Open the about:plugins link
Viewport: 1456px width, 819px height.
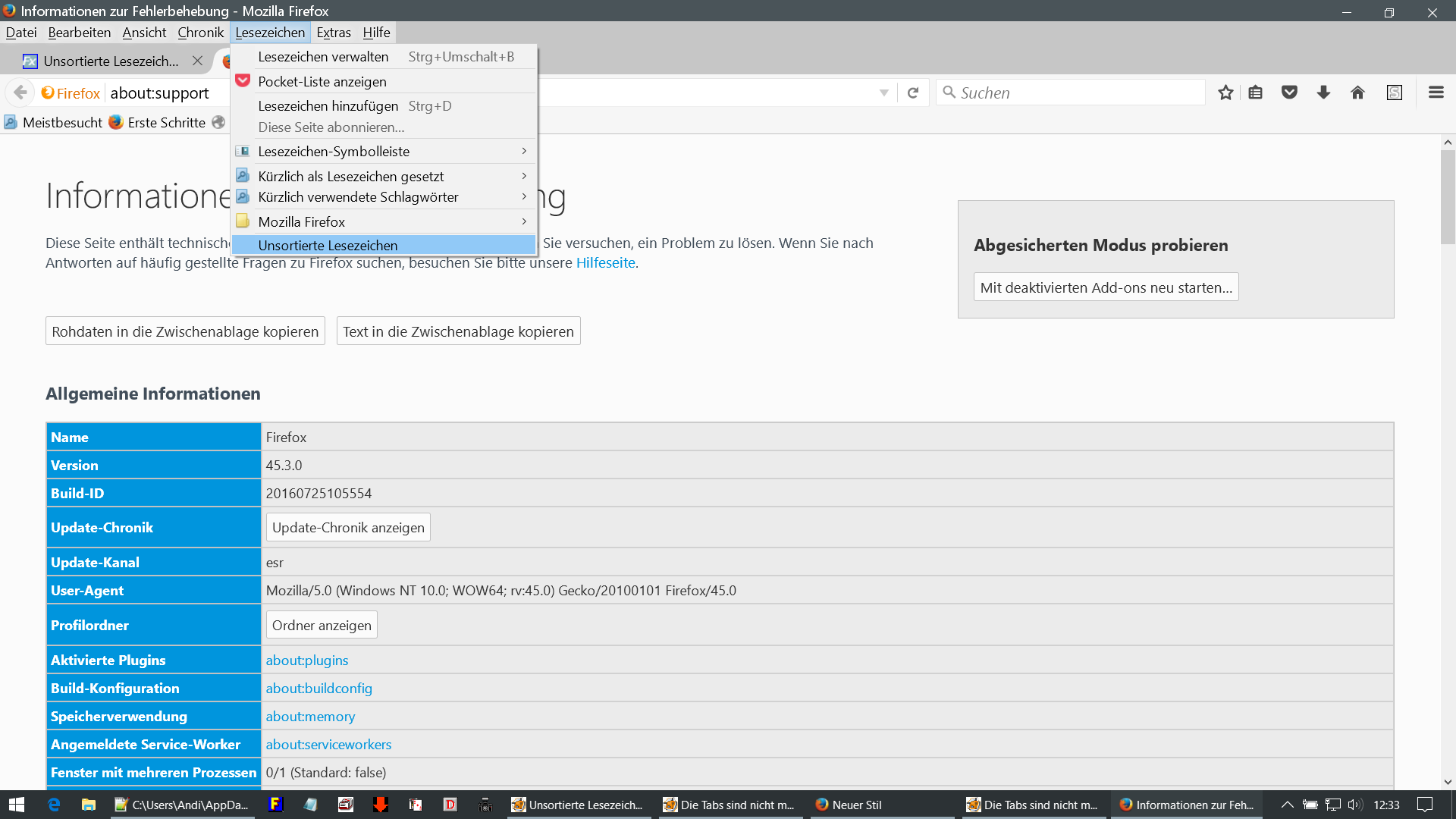pos(307,660)
